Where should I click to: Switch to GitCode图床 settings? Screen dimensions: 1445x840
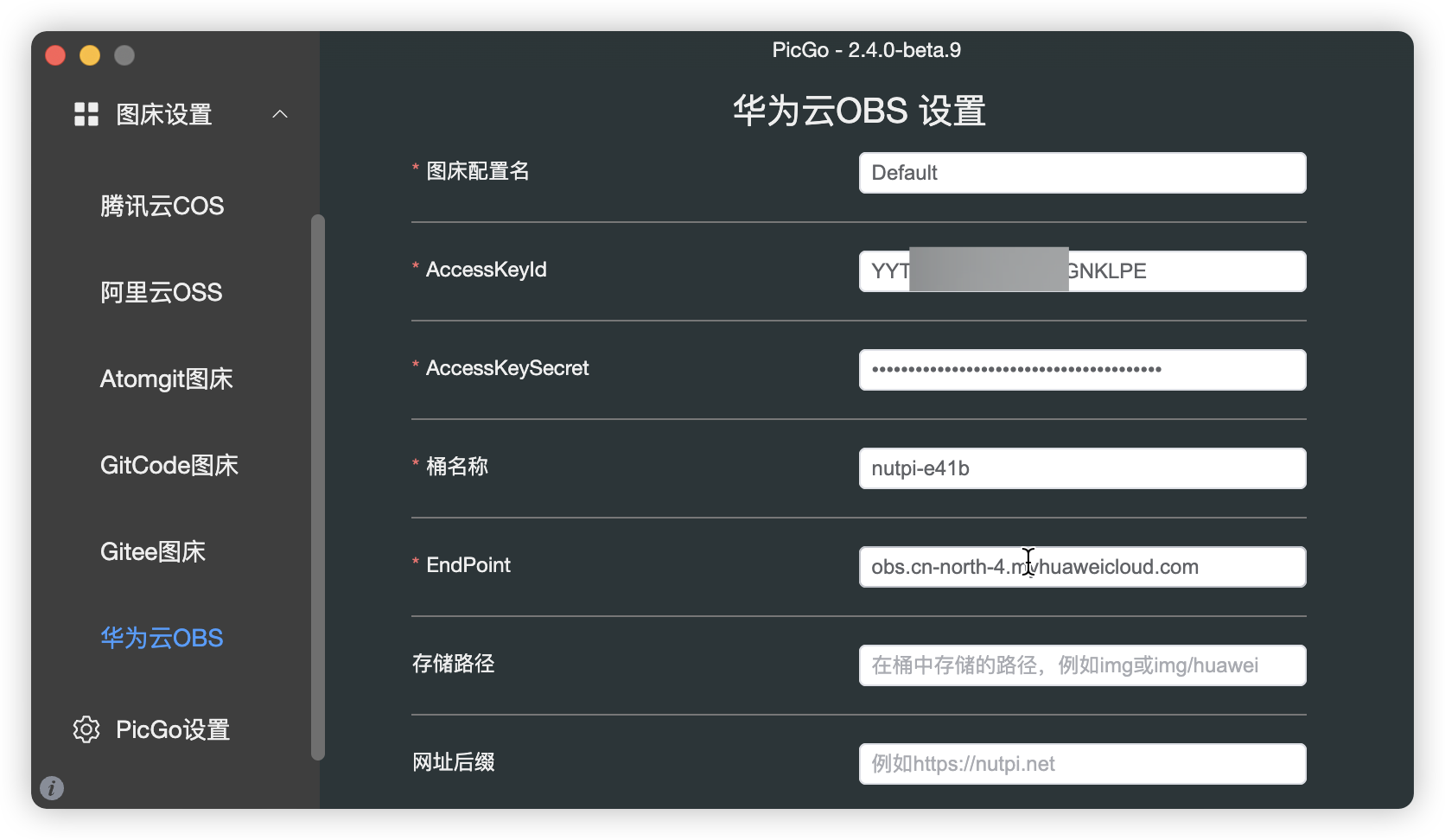tap(169, 465)
